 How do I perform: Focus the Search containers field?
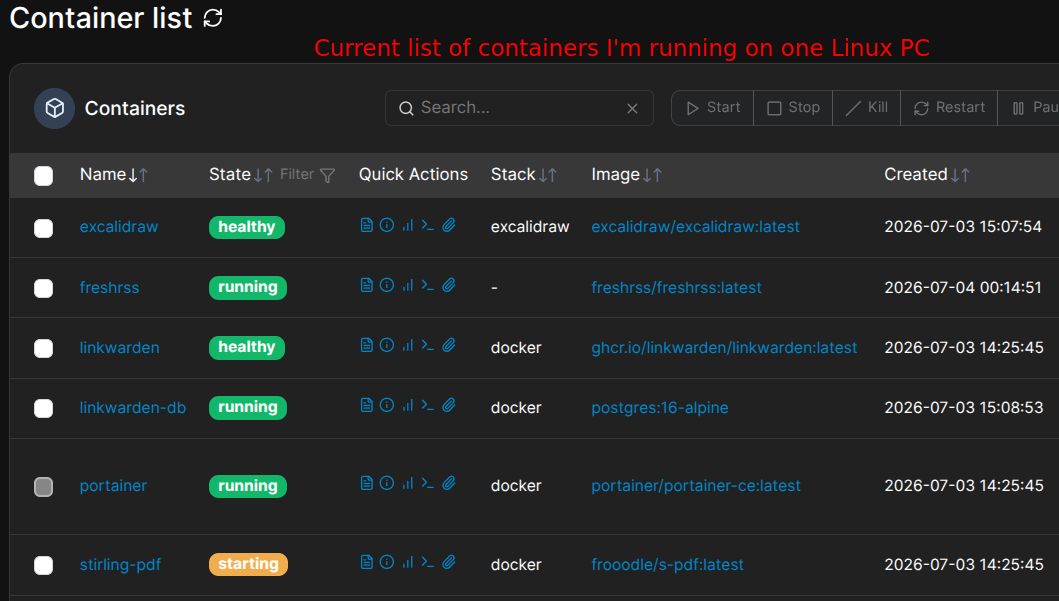click(519, 108)
